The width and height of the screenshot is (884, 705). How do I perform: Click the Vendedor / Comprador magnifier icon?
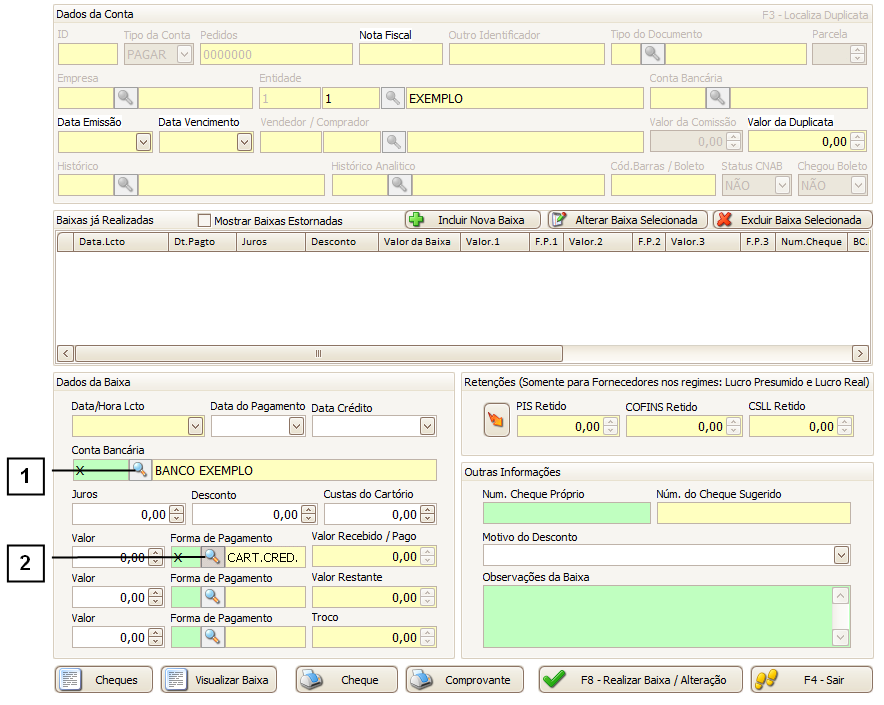pyautogui.click(x=394, y=142)
